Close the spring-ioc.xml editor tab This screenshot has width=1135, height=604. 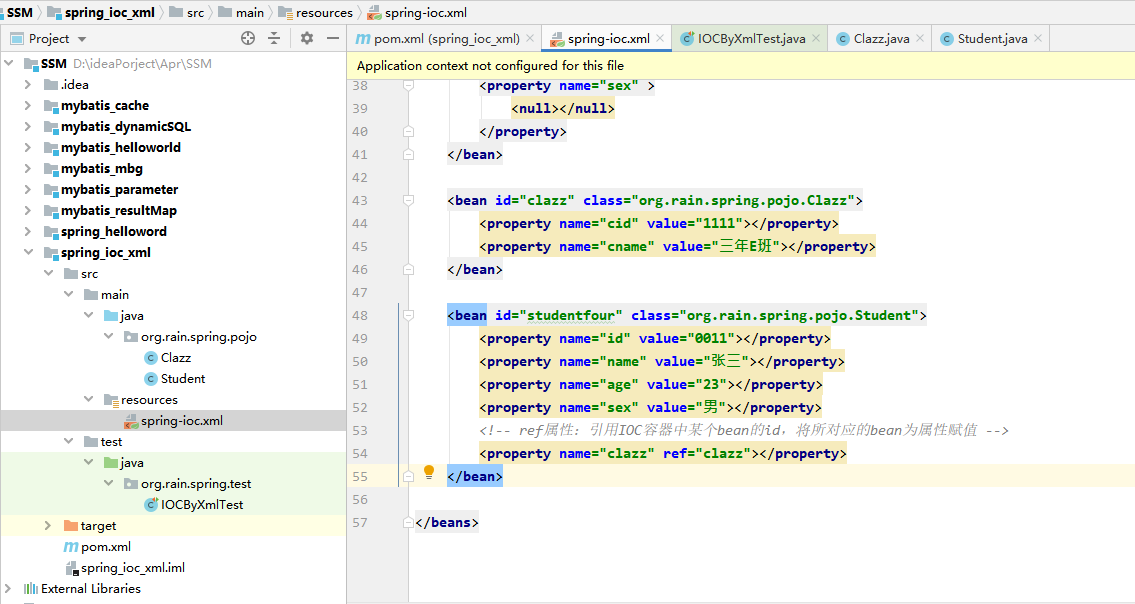coord(660,38)
